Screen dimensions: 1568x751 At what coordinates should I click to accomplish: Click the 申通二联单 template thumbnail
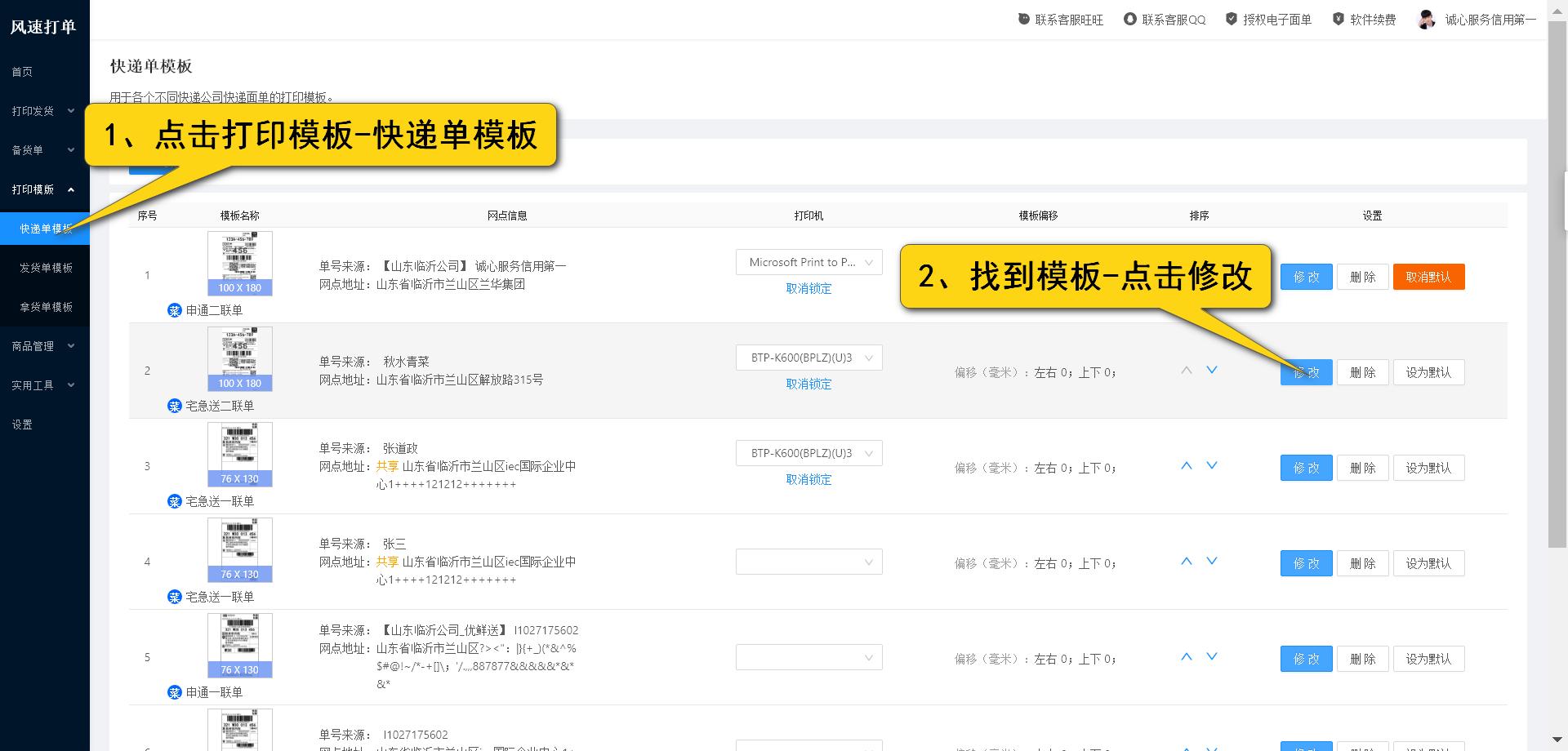239,261
